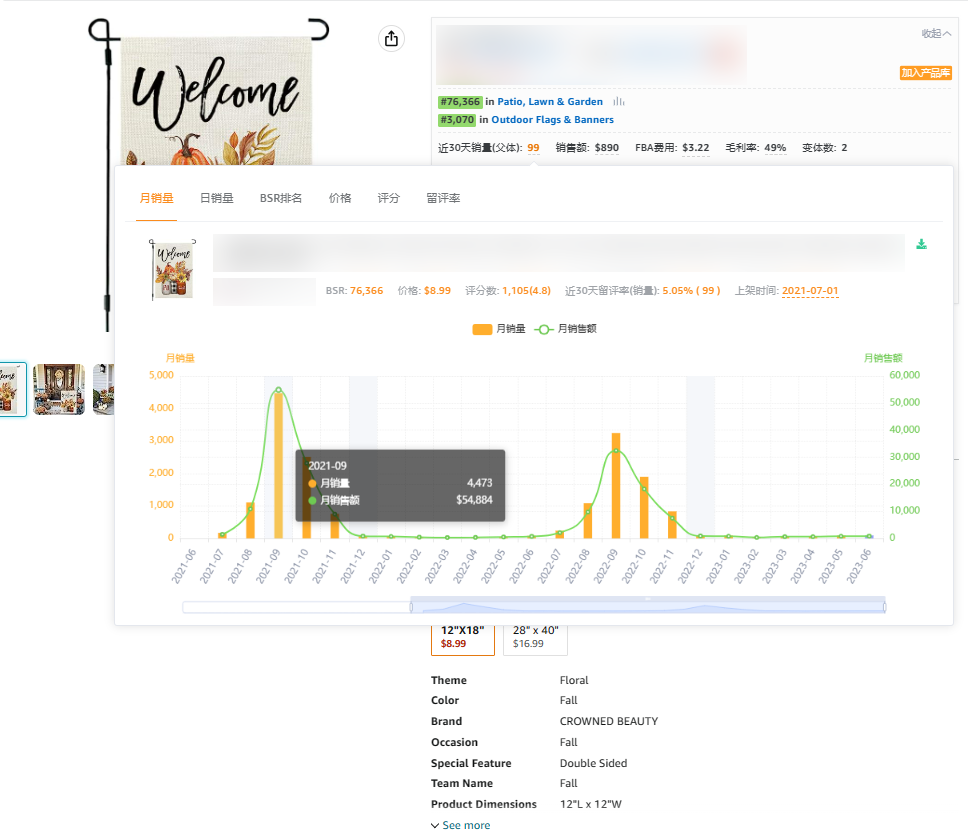Click the 2022-10 bar in the sales chart
The height and width of the screenshot is (838, 968).
coord(644,507)
